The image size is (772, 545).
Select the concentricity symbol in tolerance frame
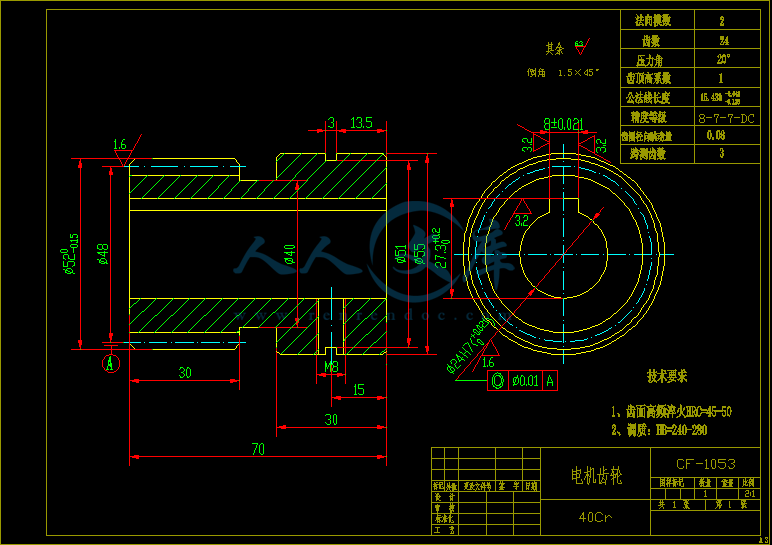pos(497,380)
